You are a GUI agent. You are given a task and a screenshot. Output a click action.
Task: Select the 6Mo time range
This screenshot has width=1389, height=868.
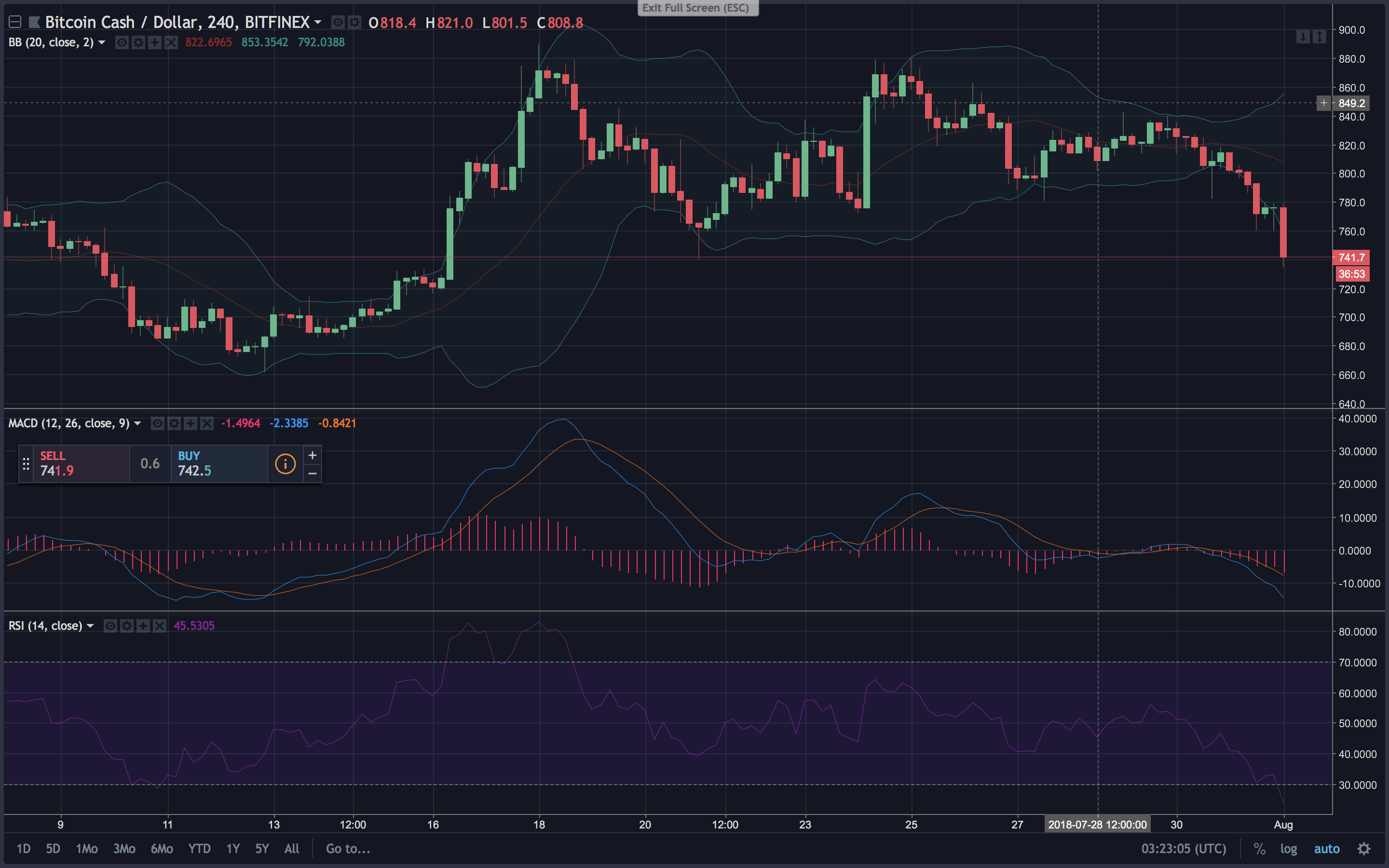pos(162,849)
